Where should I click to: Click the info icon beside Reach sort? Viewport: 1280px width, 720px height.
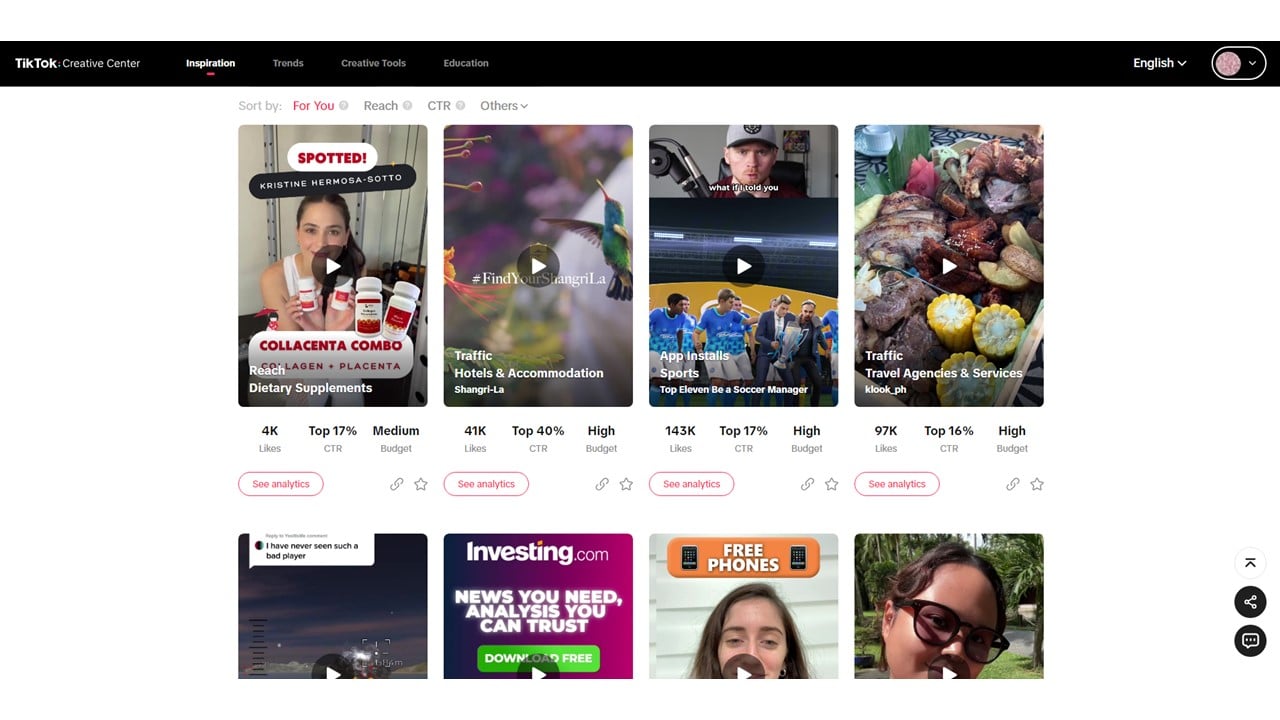tap(408, 106)
